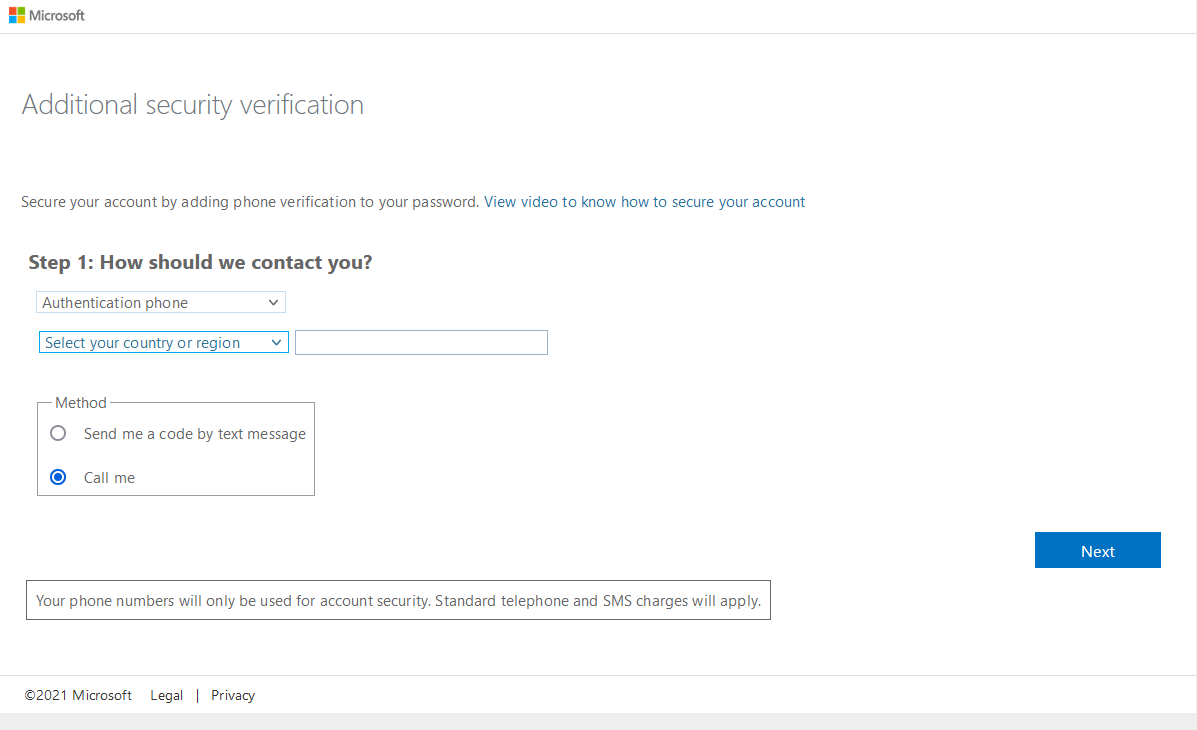Screen dimensions: 1197x730
Task: Click the 'Step 1: How should we contact you?' heading
Action: pos(200,262)
